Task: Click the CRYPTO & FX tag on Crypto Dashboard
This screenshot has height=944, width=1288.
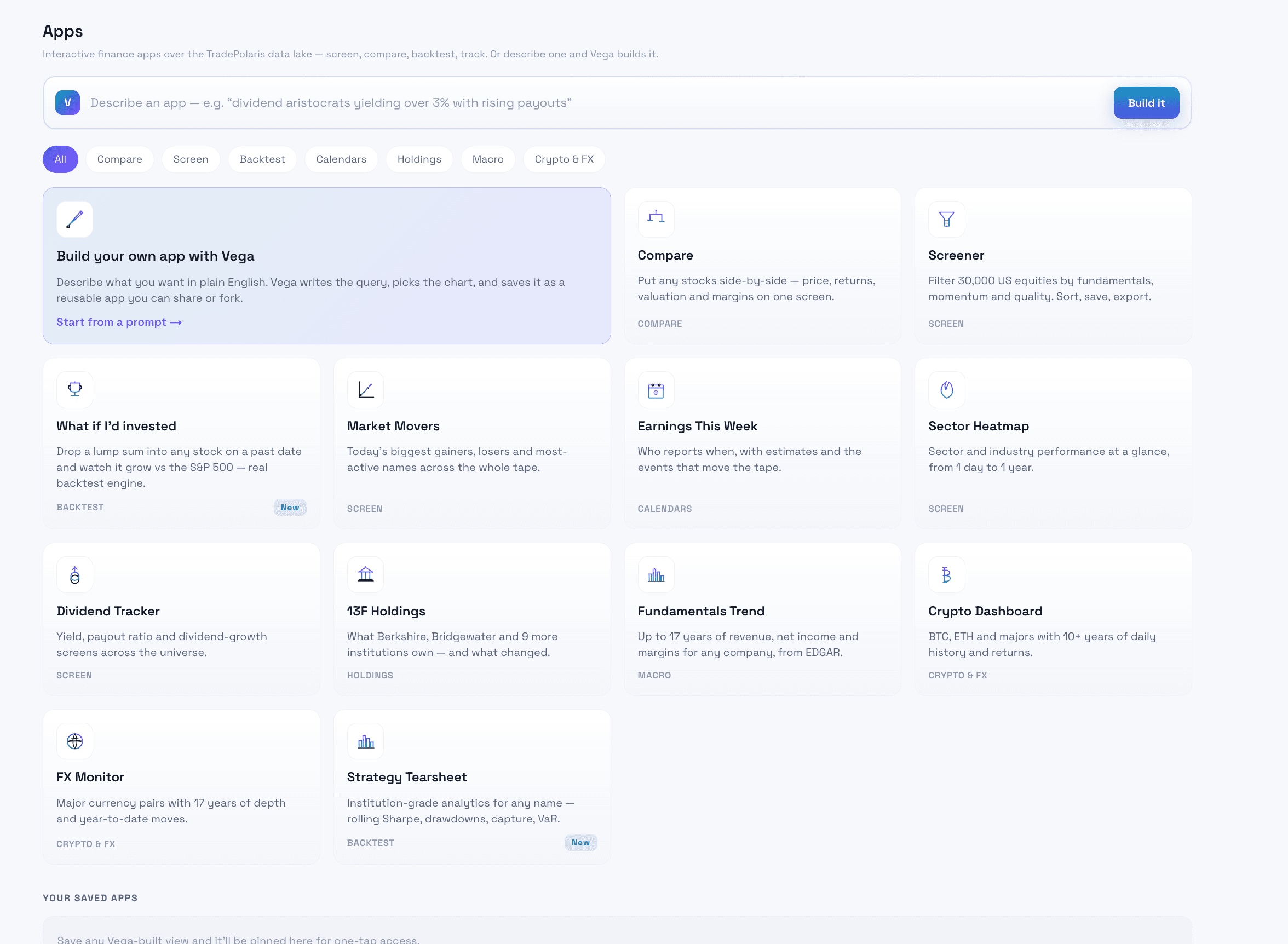Action: pyautogui.click(x=958, y=676)
